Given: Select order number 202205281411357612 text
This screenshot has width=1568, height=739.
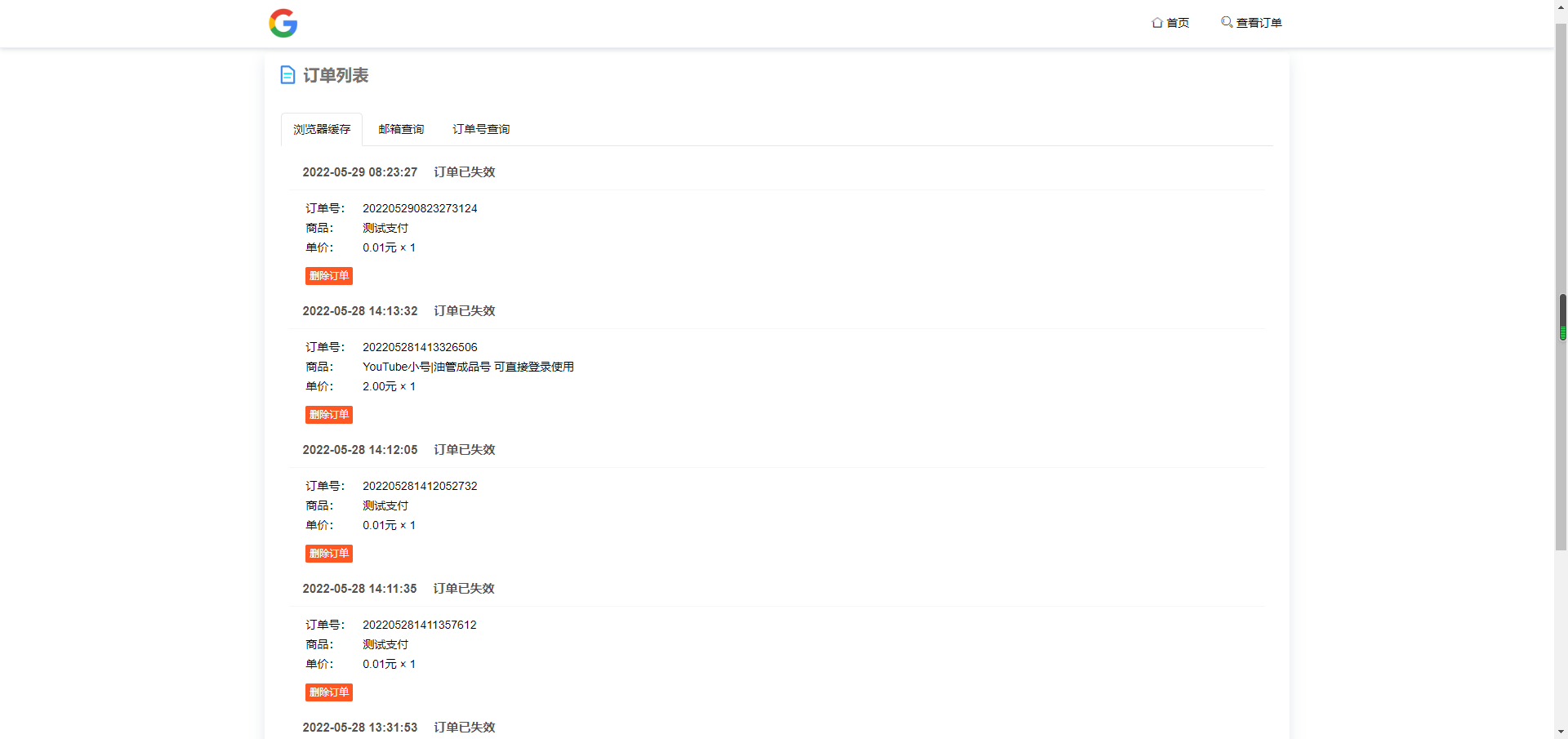Looking at the screenshot, I should (x=420, y=625).
